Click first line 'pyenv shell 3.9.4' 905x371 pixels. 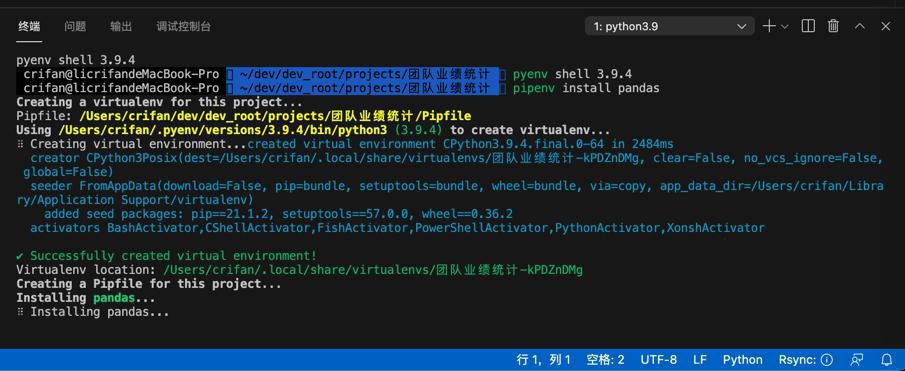click(76, 60)
